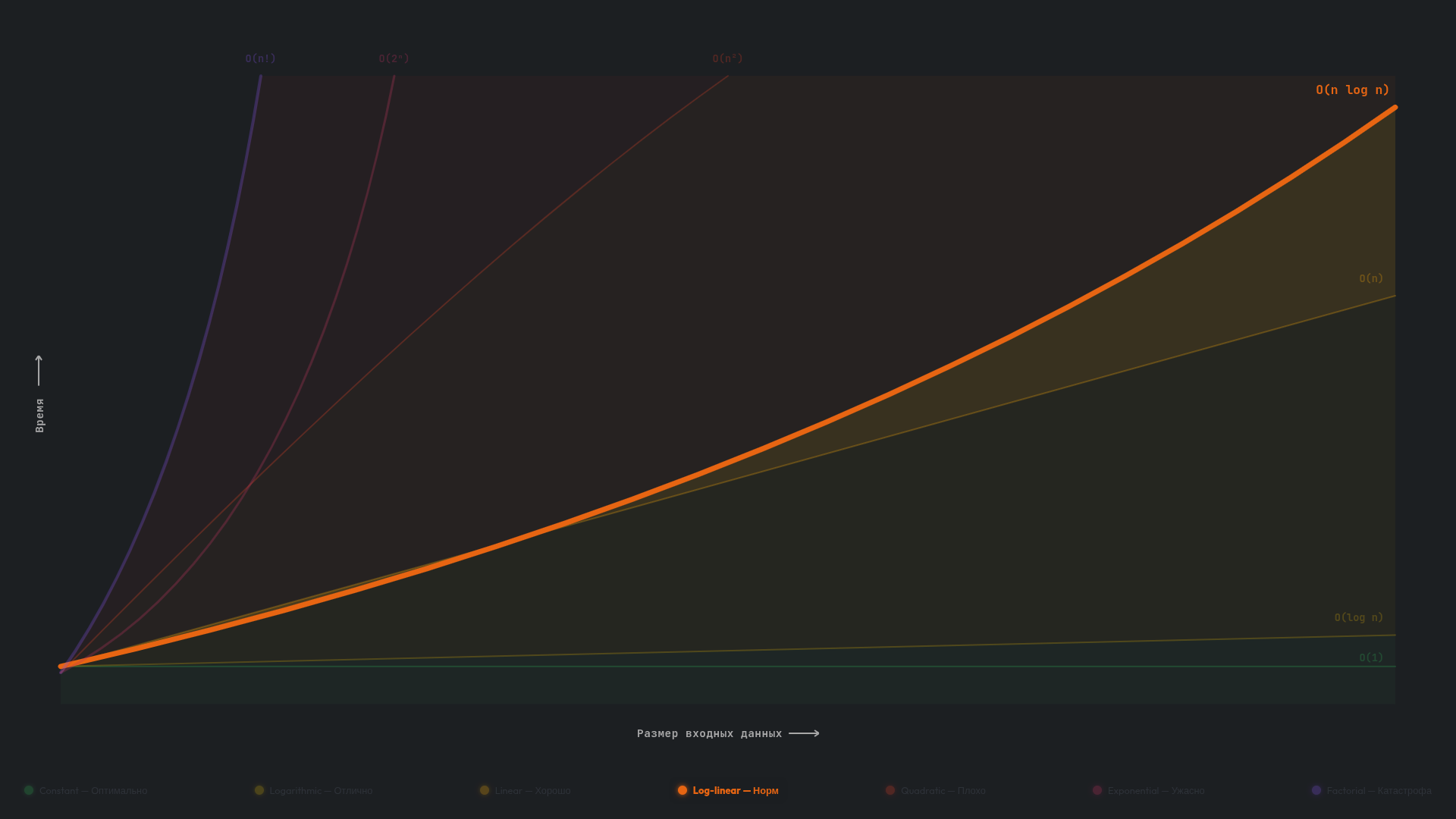Click the Constant — Оптимально legend label
This screenshot has height=819, width=1456.
point(93,790)
